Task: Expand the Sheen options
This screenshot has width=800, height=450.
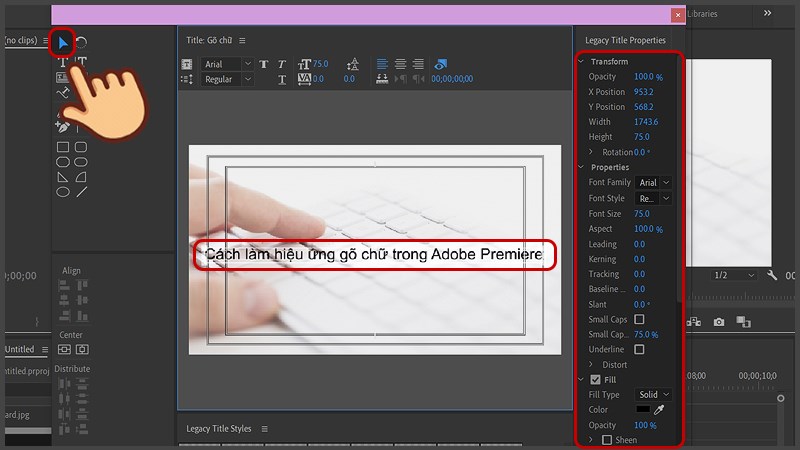Action: coord(591,439)
